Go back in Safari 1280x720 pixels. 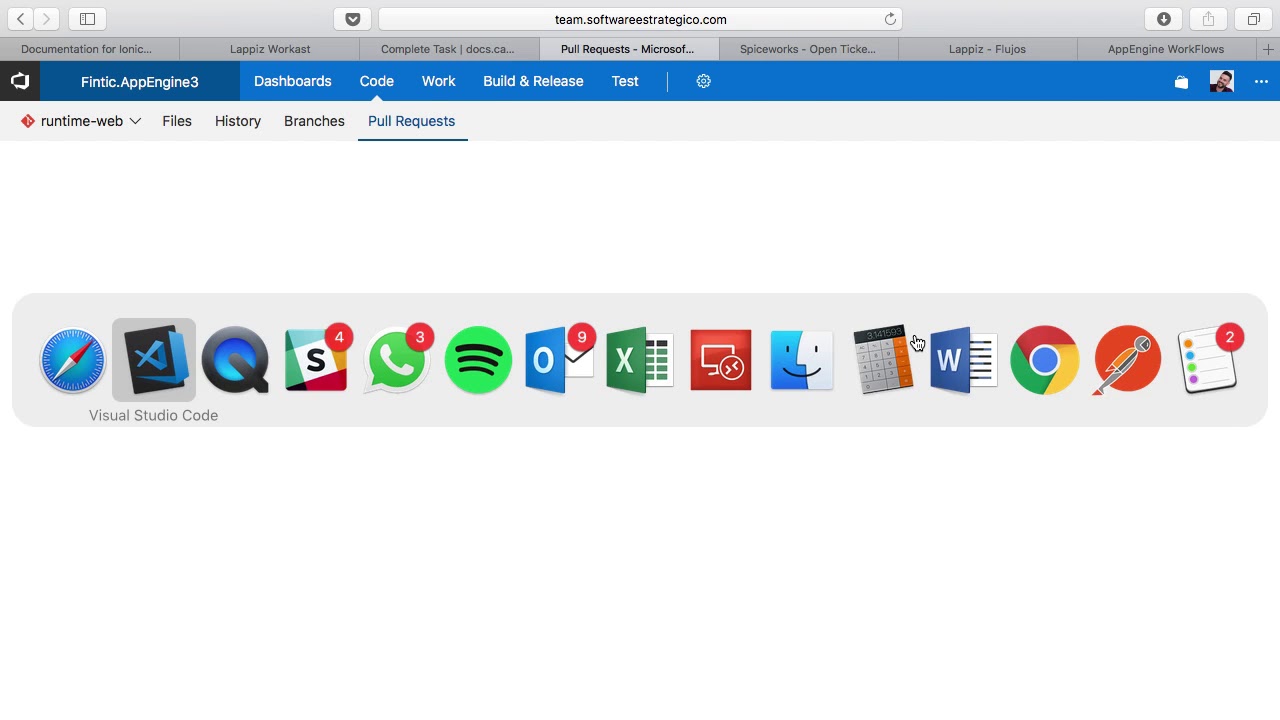21,19
